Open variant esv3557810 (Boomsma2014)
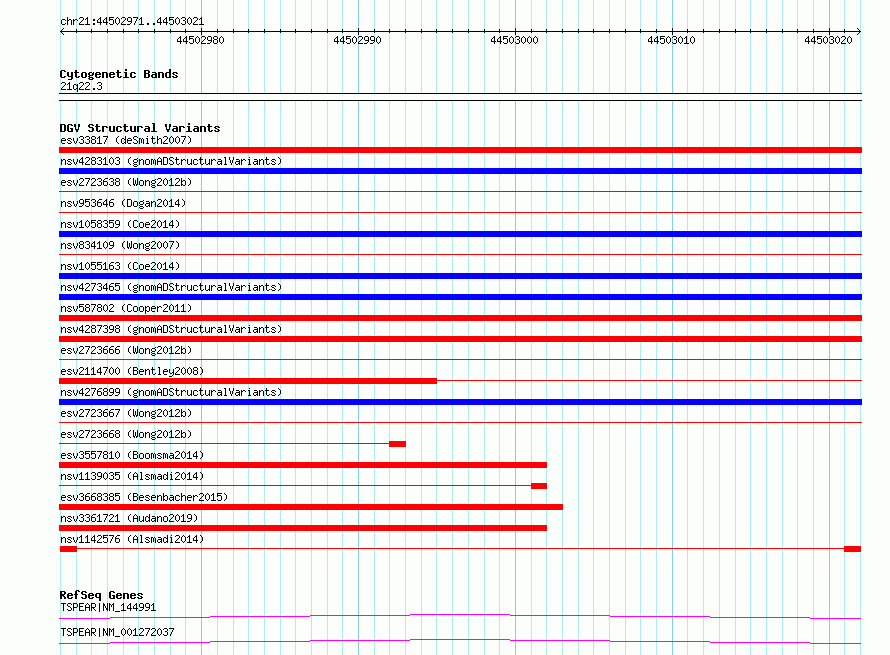Screen dimensions: 890x655 [x=132, y=455]
